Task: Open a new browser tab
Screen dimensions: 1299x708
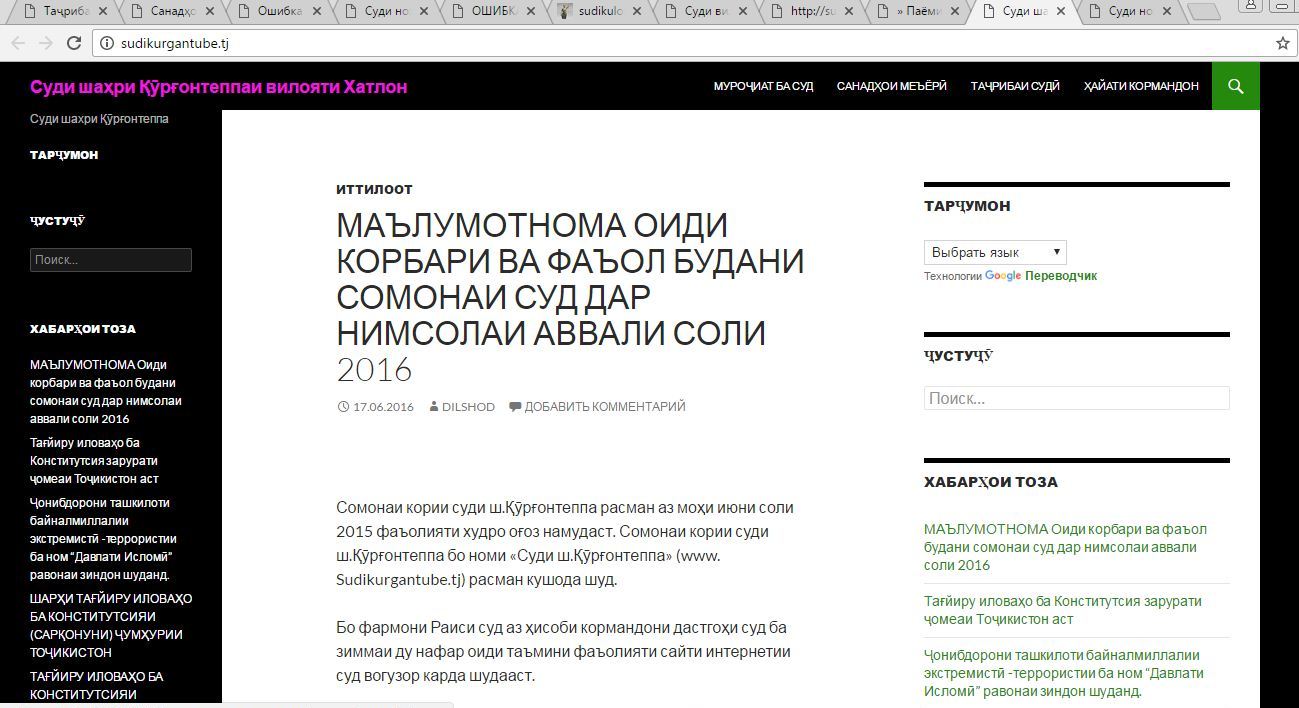Action: point(1205,12)
